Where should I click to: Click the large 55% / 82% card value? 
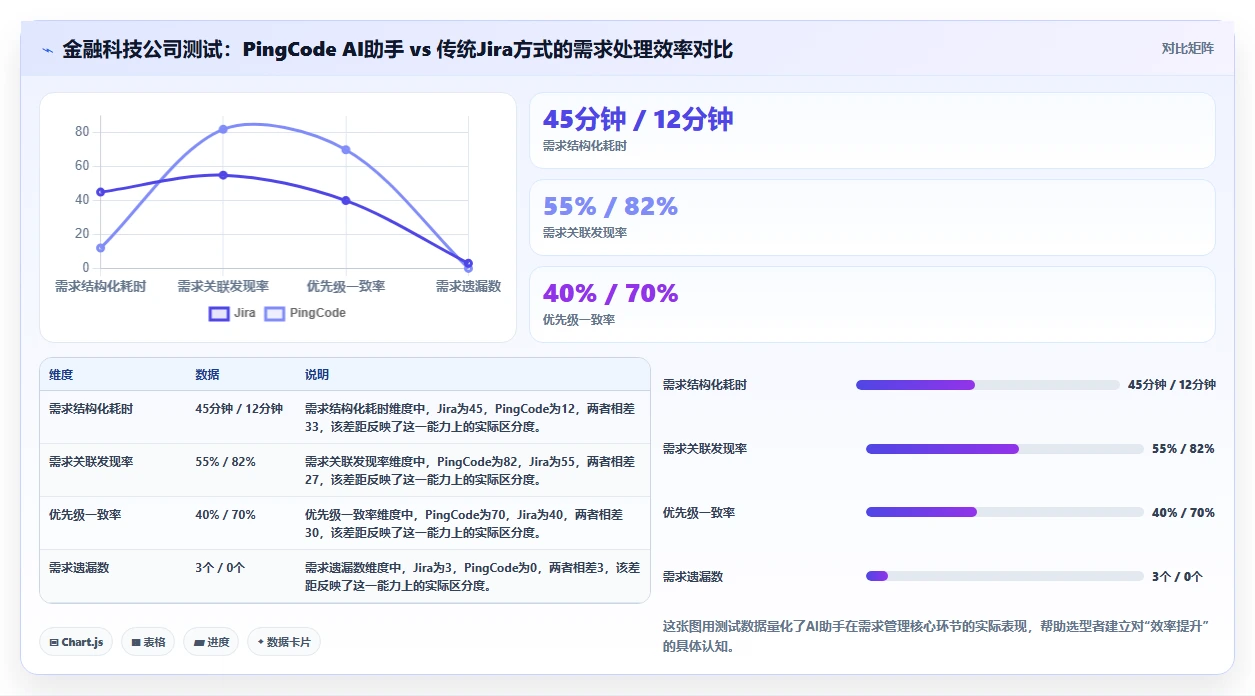tap(610, 206)
